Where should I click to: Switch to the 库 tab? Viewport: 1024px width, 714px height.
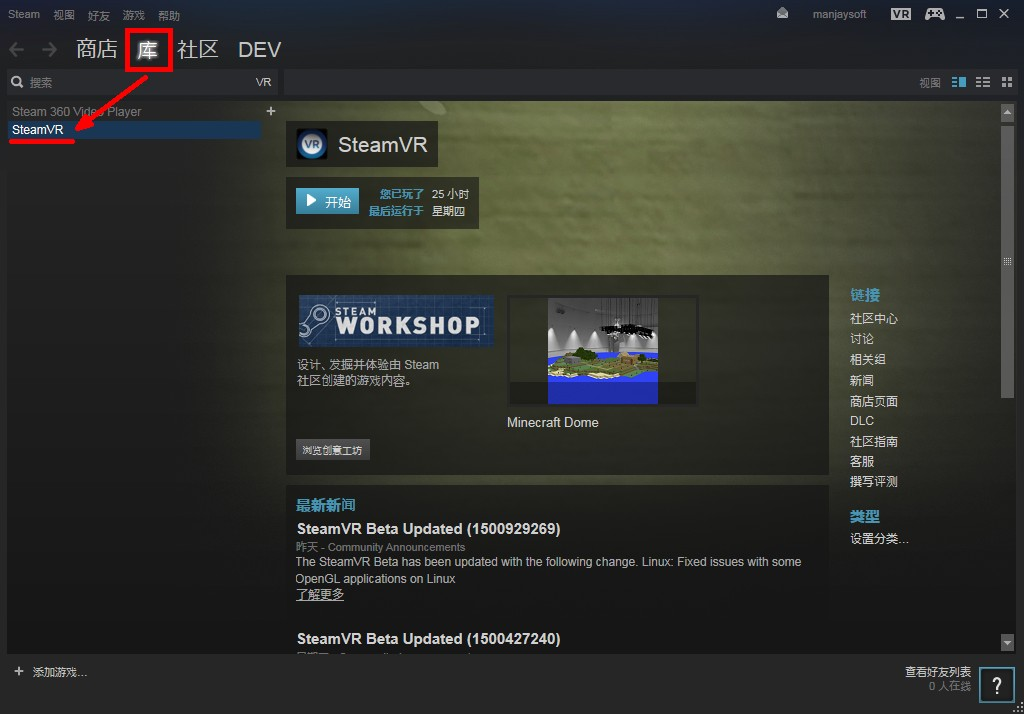click(x=148, y=50)
